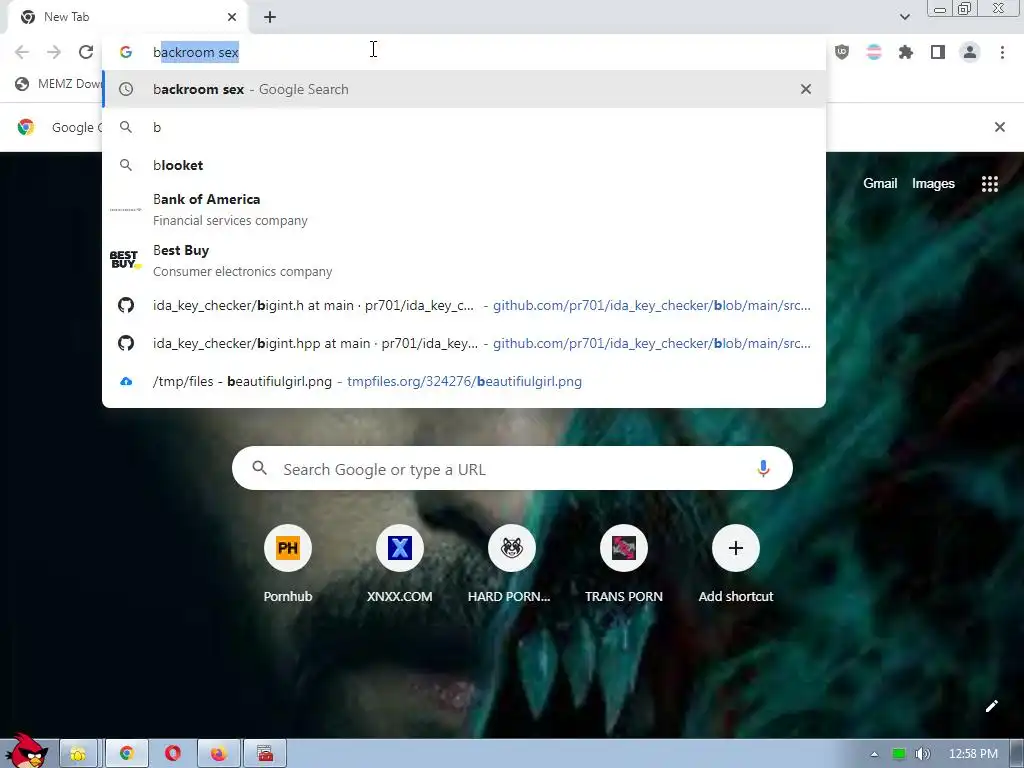Open the 12:58 PM clock
1024x768 pixels.
point(973,754)
